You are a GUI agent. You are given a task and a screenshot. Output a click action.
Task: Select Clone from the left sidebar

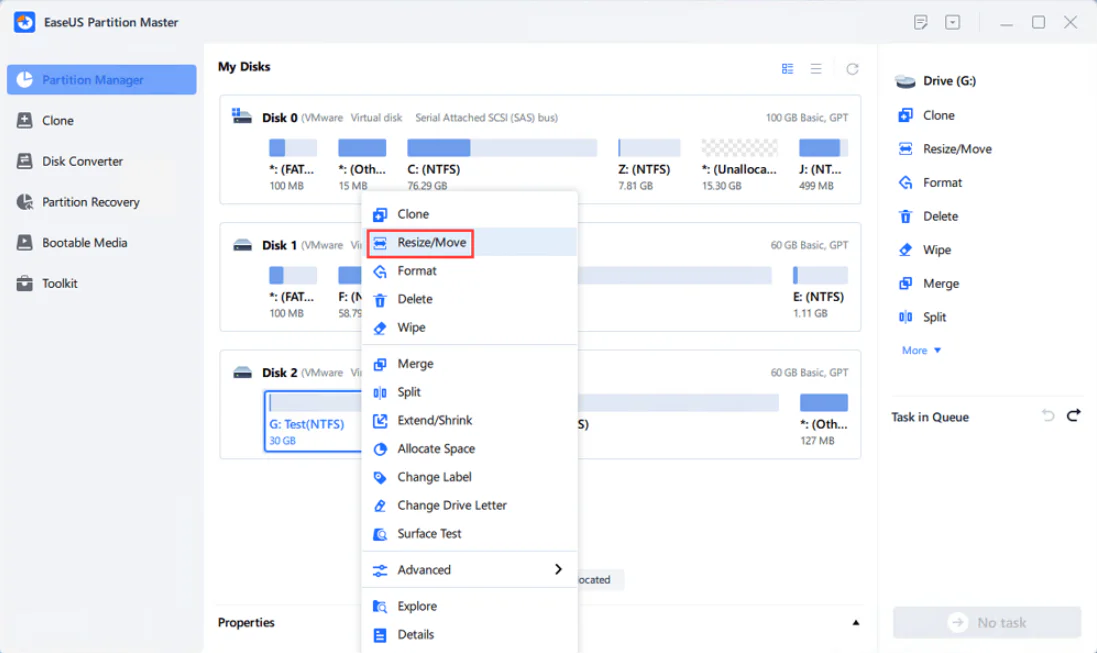(58, 120)
